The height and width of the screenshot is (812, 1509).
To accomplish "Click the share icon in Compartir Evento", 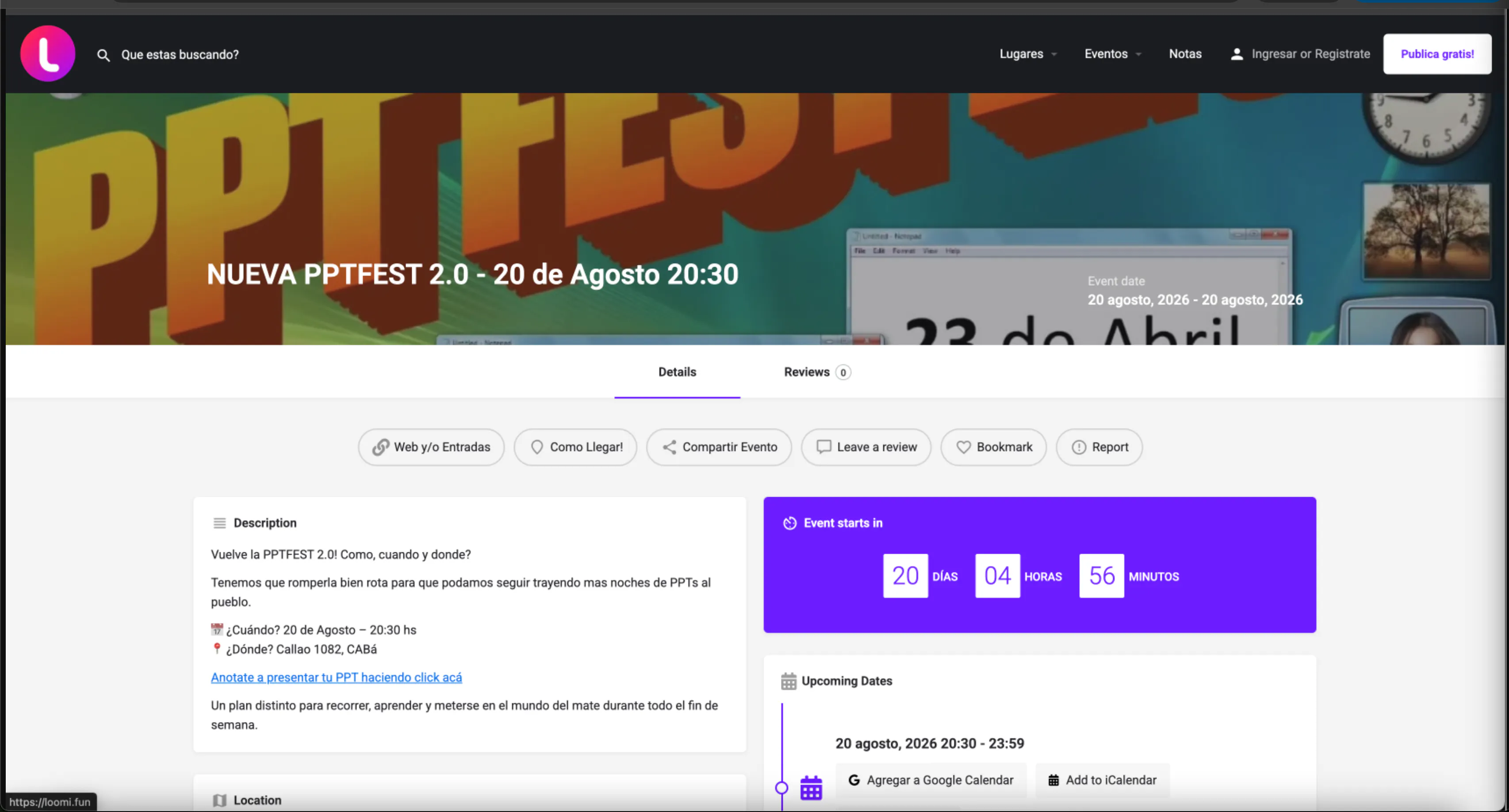I will (x=669, y=447).
